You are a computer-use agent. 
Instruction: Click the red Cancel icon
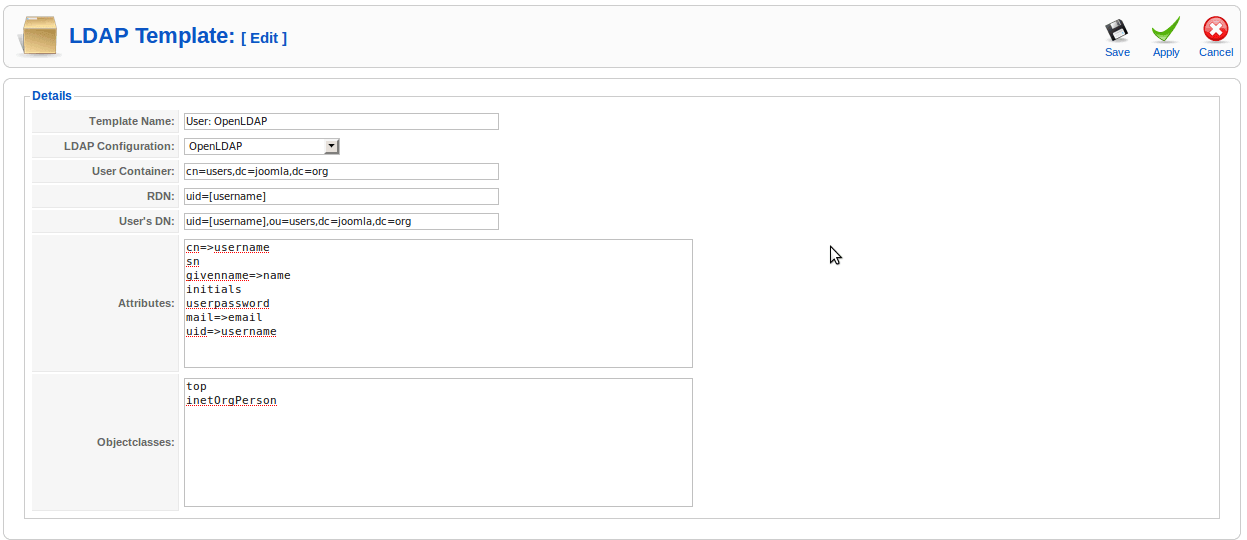click(x=1215, y=31)
